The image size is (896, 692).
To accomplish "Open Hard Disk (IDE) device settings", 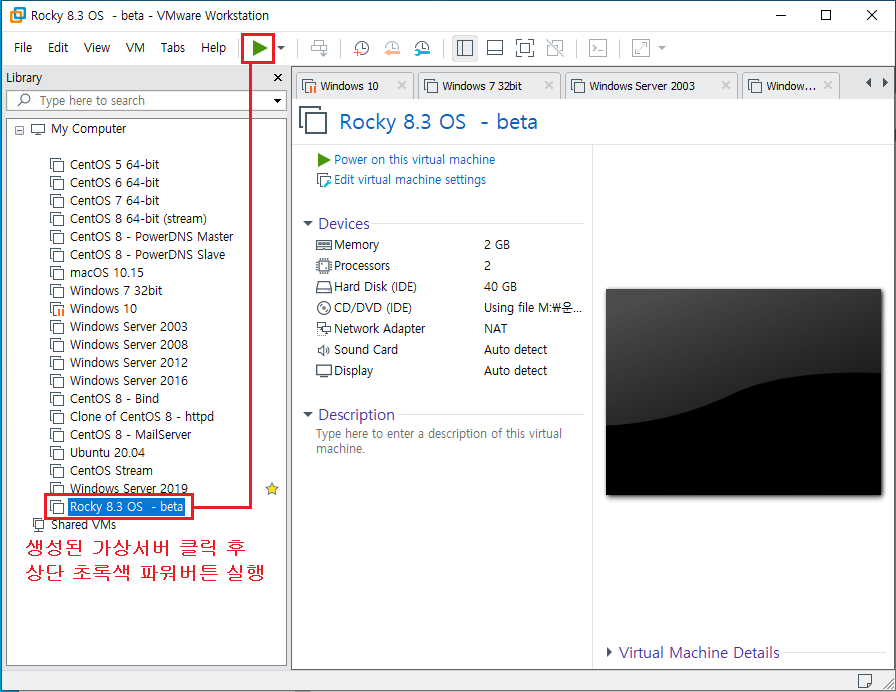I will tap(375, 287).
